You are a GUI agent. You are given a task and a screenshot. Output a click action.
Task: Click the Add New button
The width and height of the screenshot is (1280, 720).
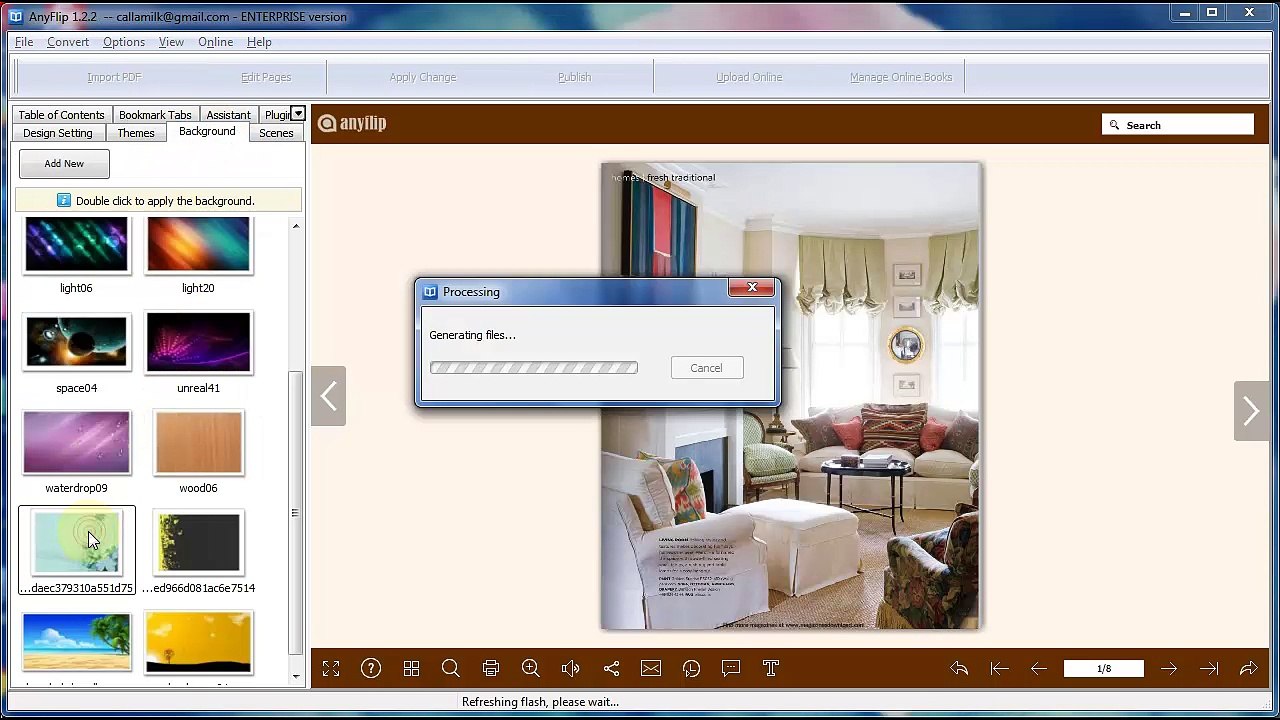(64, 163)
